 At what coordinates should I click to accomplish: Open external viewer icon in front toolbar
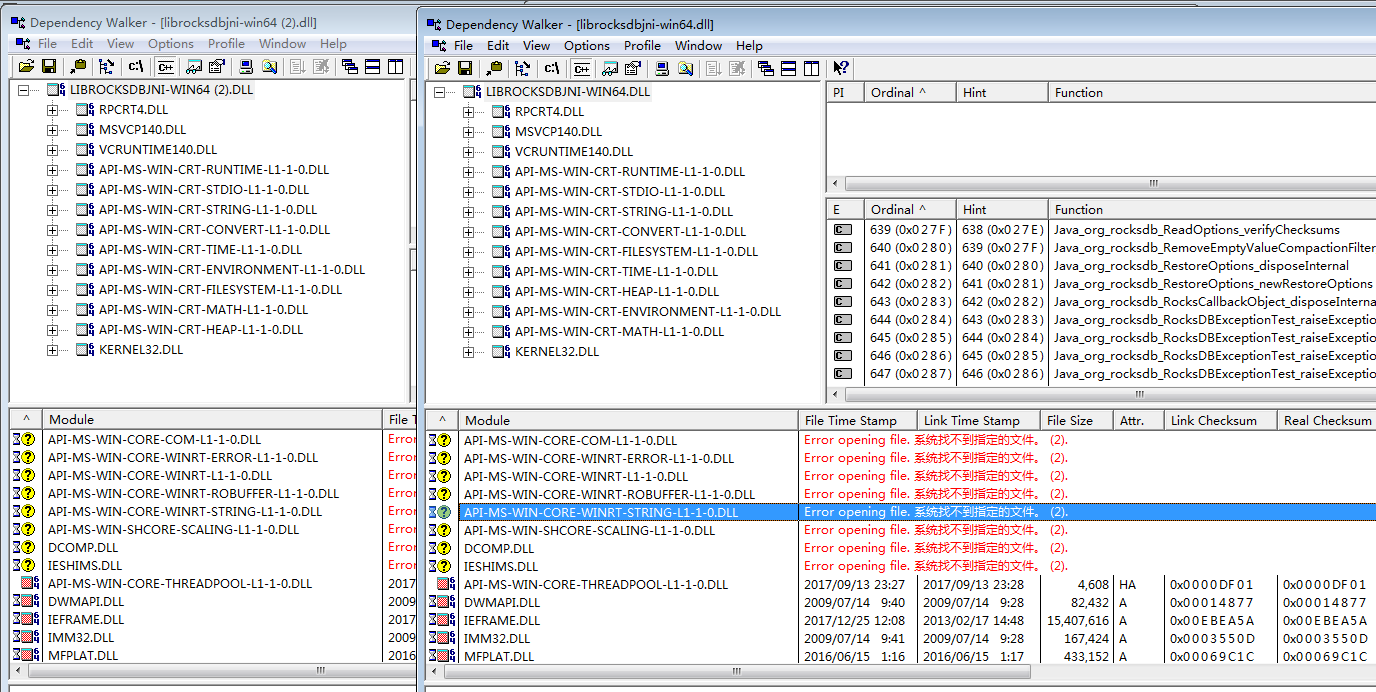click(610, 68)
